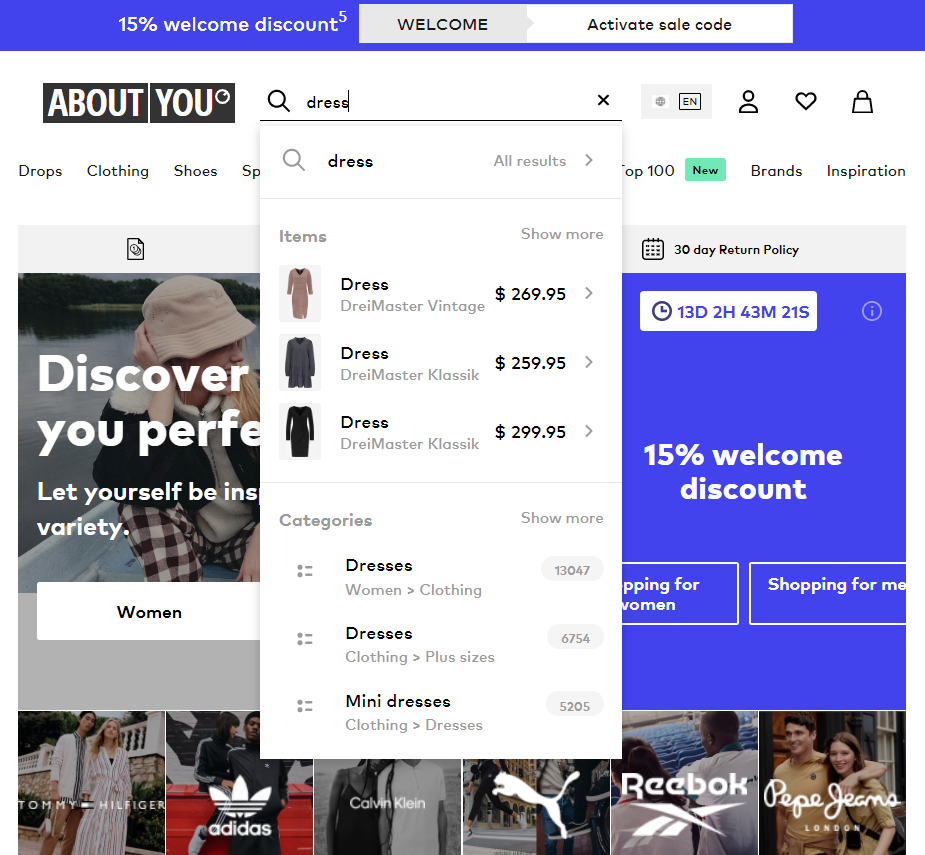Click the chevron for the $299.95 dress

[589, 431]
